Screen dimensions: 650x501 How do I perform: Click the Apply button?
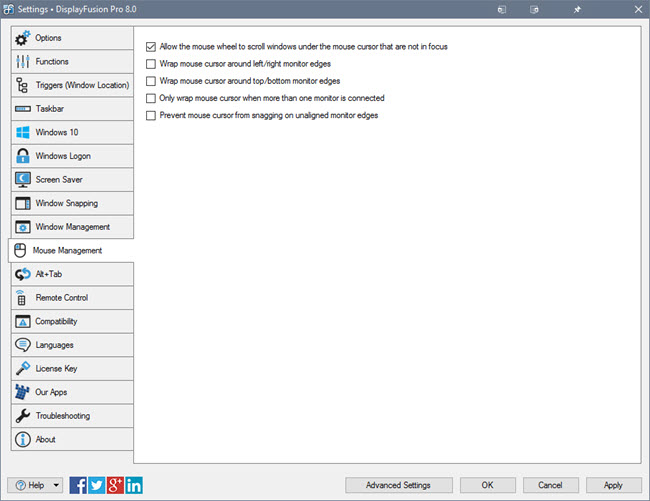coord(614,485)
